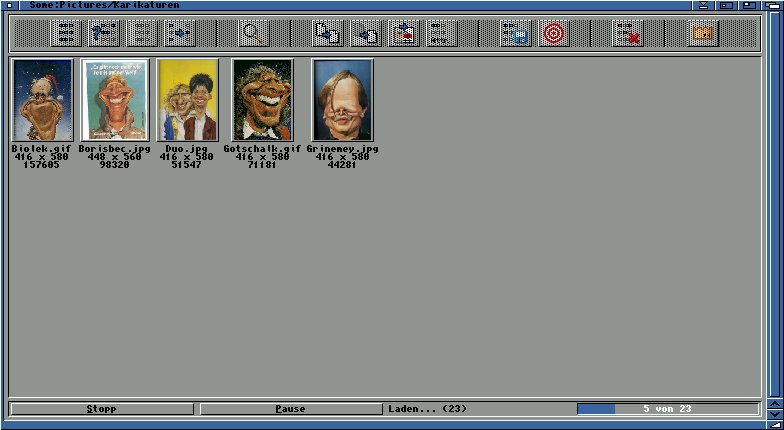Click the window close gadget in title bar
784x430 pixels.
[9, 5]
